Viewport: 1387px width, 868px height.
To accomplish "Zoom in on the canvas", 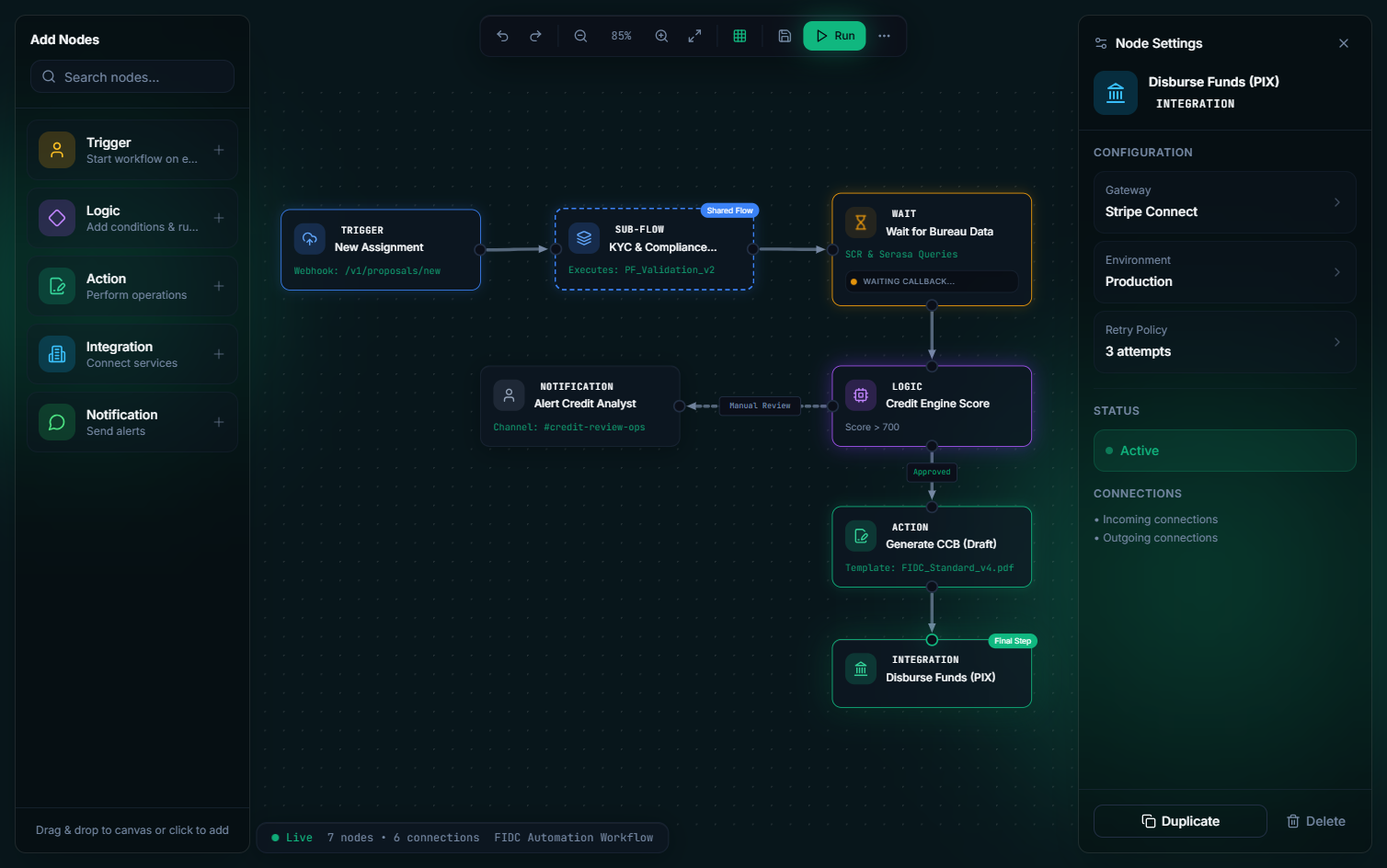I will pyautogui.click(x=661, y=36).
